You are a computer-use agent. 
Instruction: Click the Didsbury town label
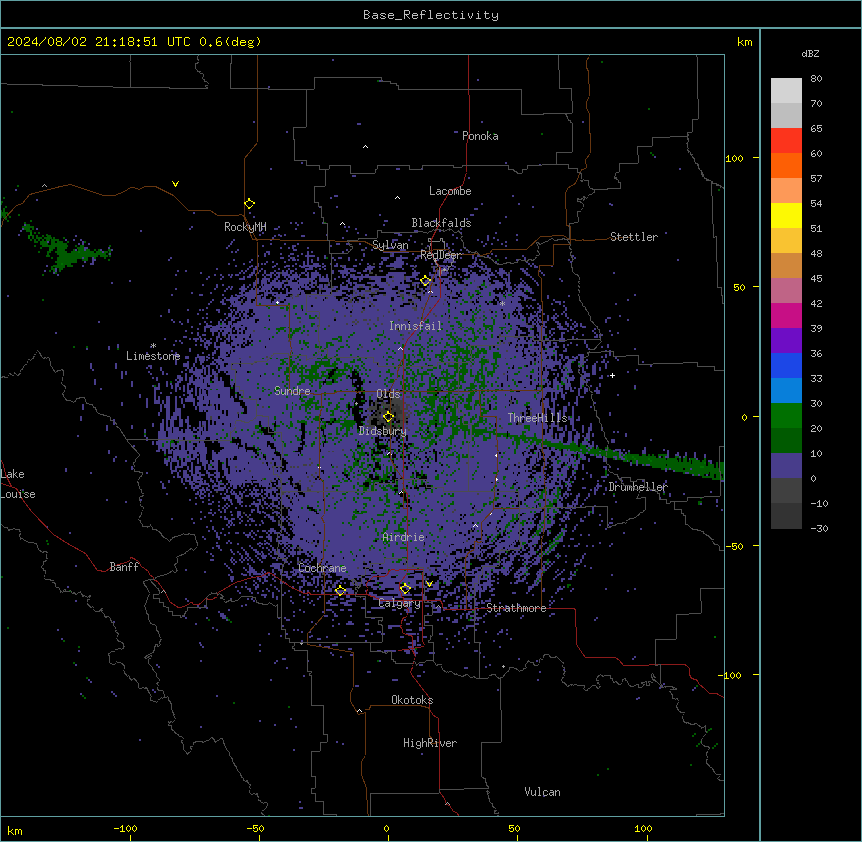point(382,431)
